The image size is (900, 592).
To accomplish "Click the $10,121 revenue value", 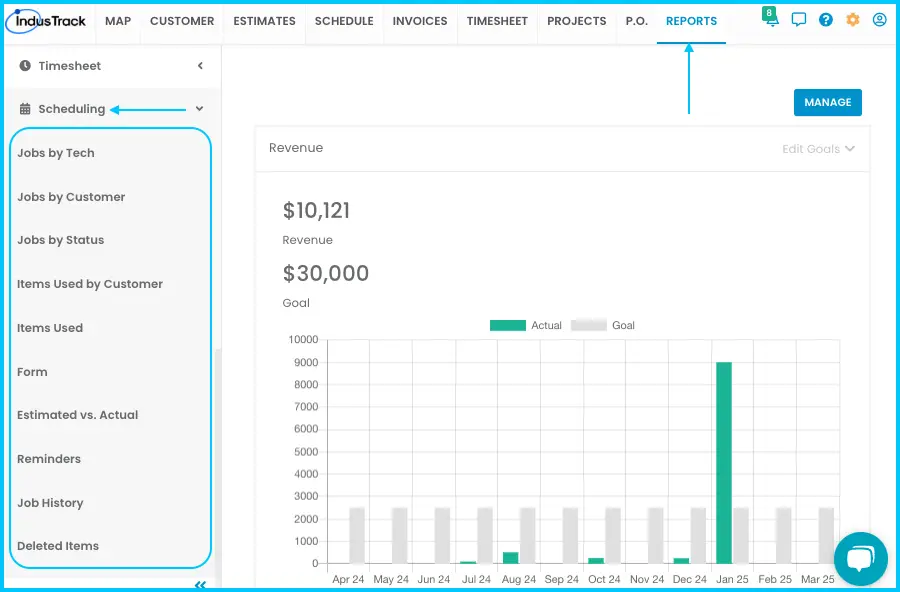I will (x=316, y=211).
